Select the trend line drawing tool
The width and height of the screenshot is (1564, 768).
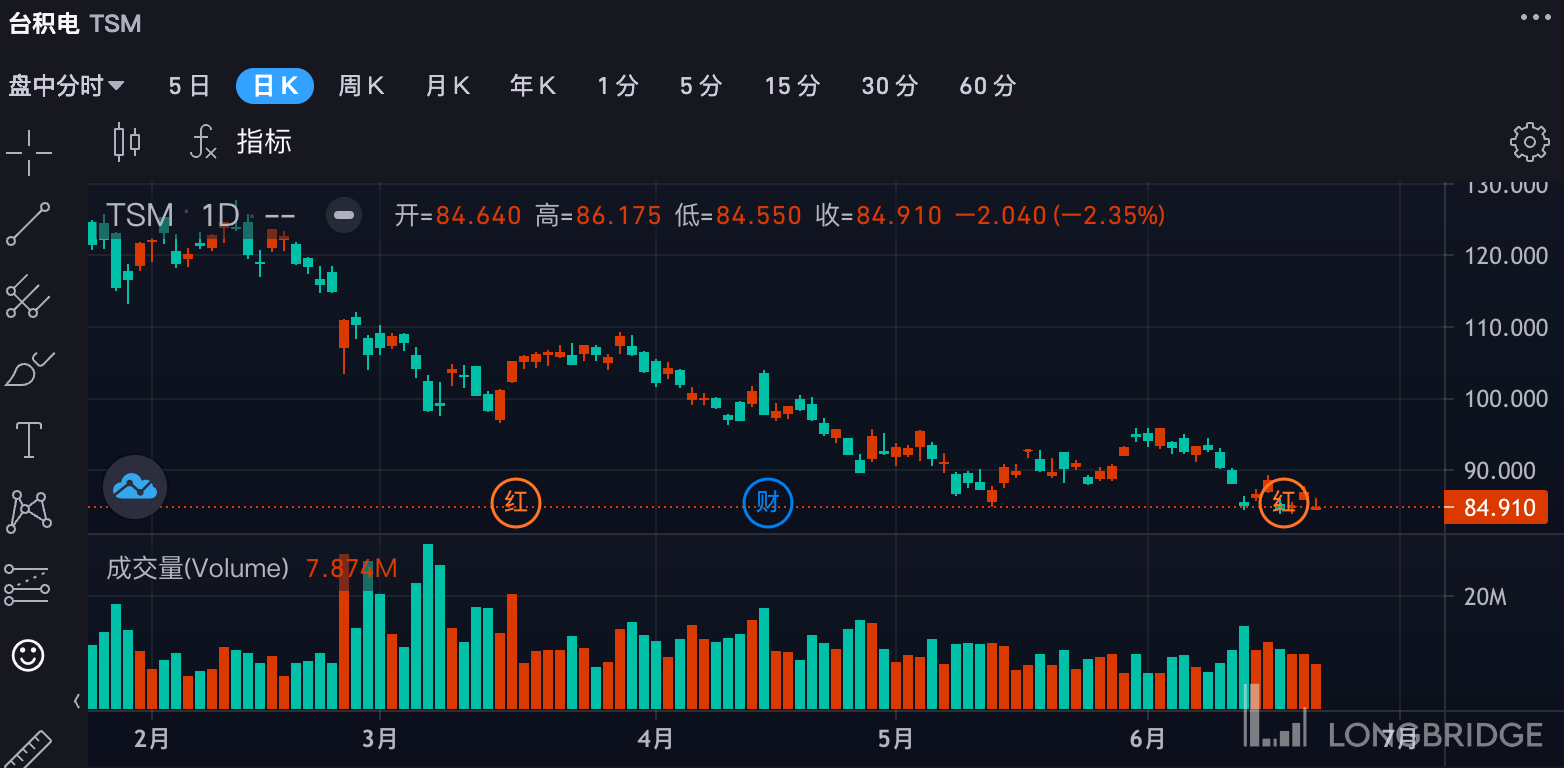(28, 224)
